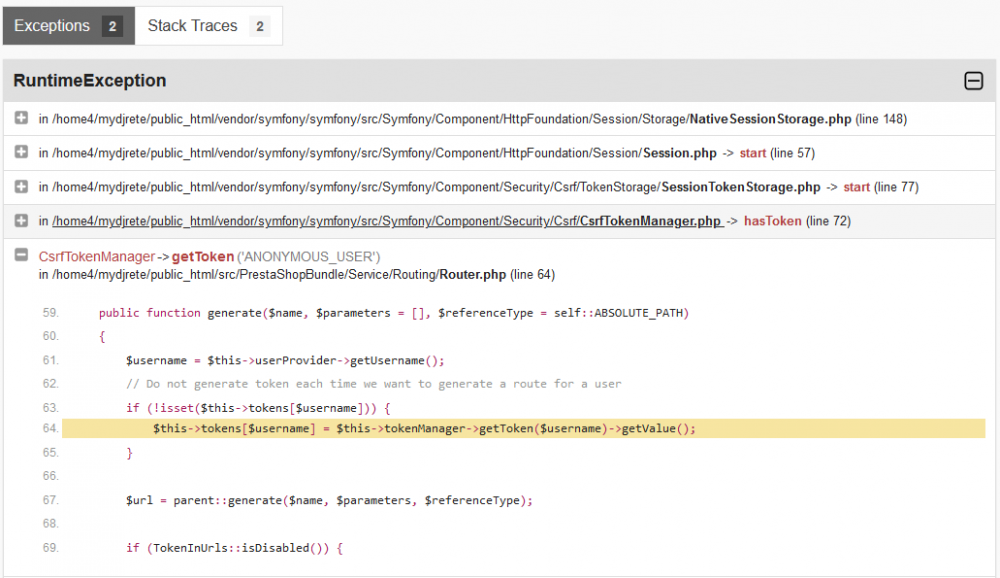Click the NativeSessionStorage.php file path
Screen dimensions: 1000x578
452,119
